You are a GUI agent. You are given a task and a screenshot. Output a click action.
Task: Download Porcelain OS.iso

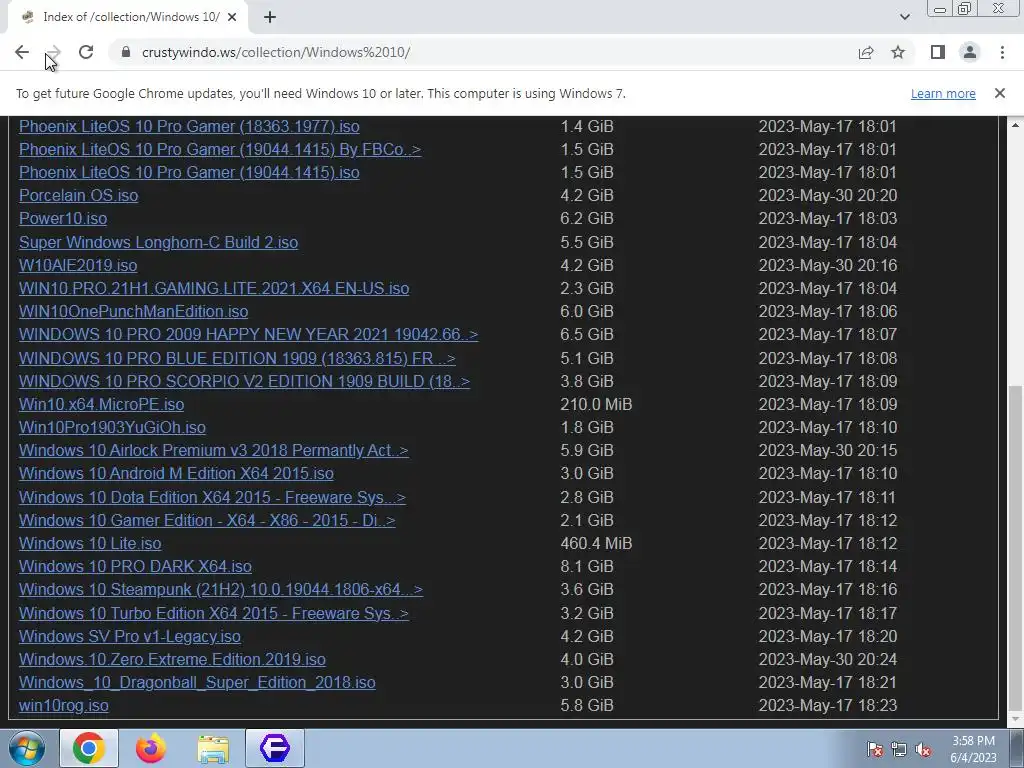[78, 195]
